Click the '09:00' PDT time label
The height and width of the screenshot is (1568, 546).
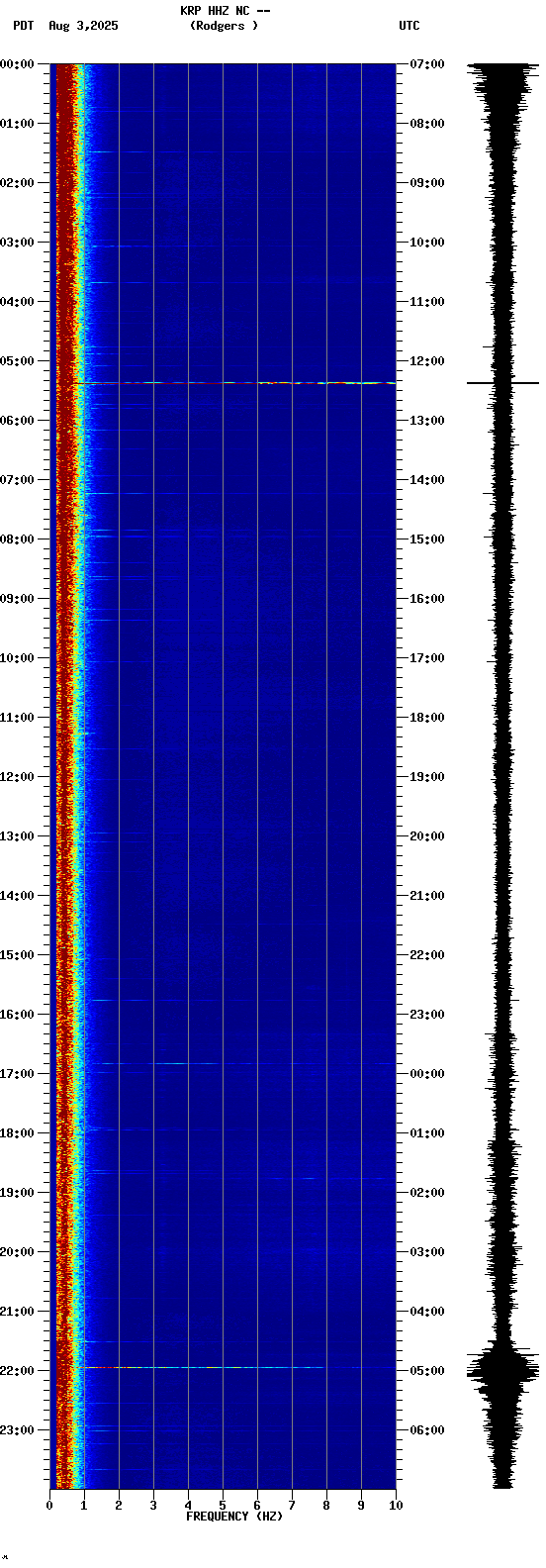(17, 599)
